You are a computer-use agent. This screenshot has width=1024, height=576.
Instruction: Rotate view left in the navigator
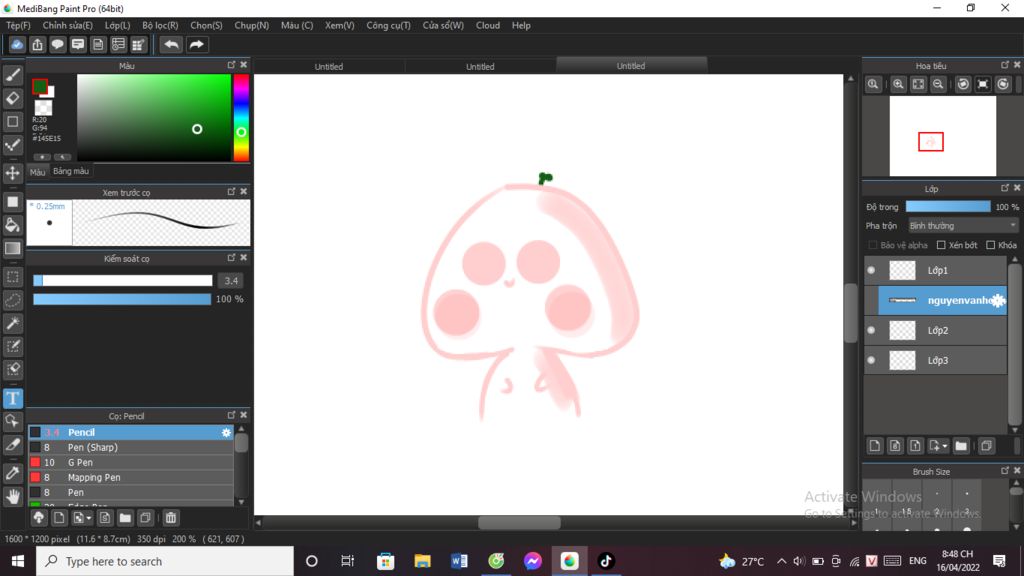(963, 84)
